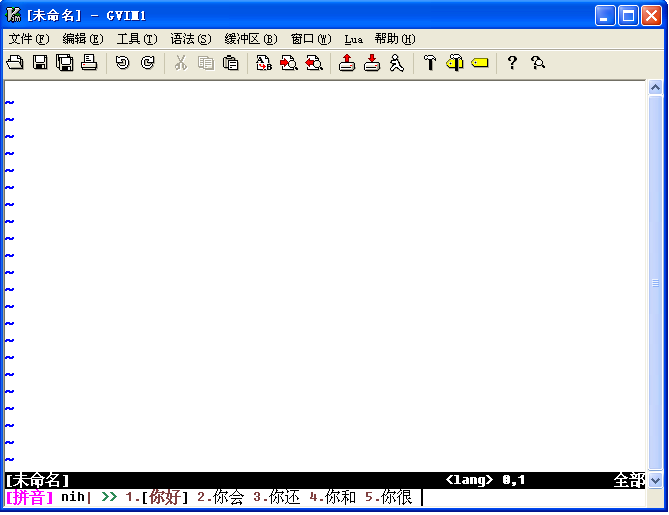The width and height of the screenshot is (669, 515).
Task: Open the Lua menu
Action: point(354,39)
